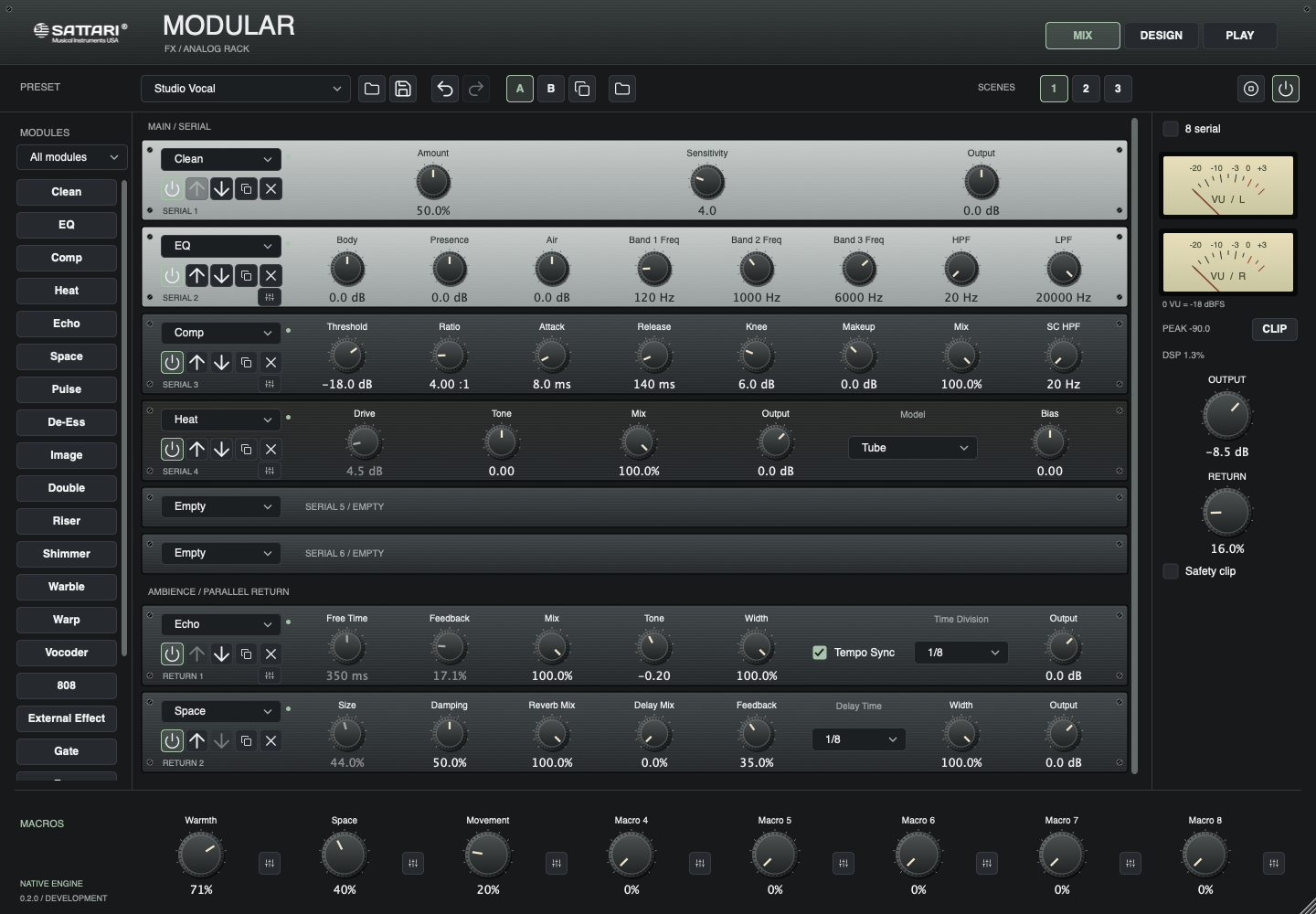Move the Heat module up
1316x914 pixels.
click(x=196, y=450)
